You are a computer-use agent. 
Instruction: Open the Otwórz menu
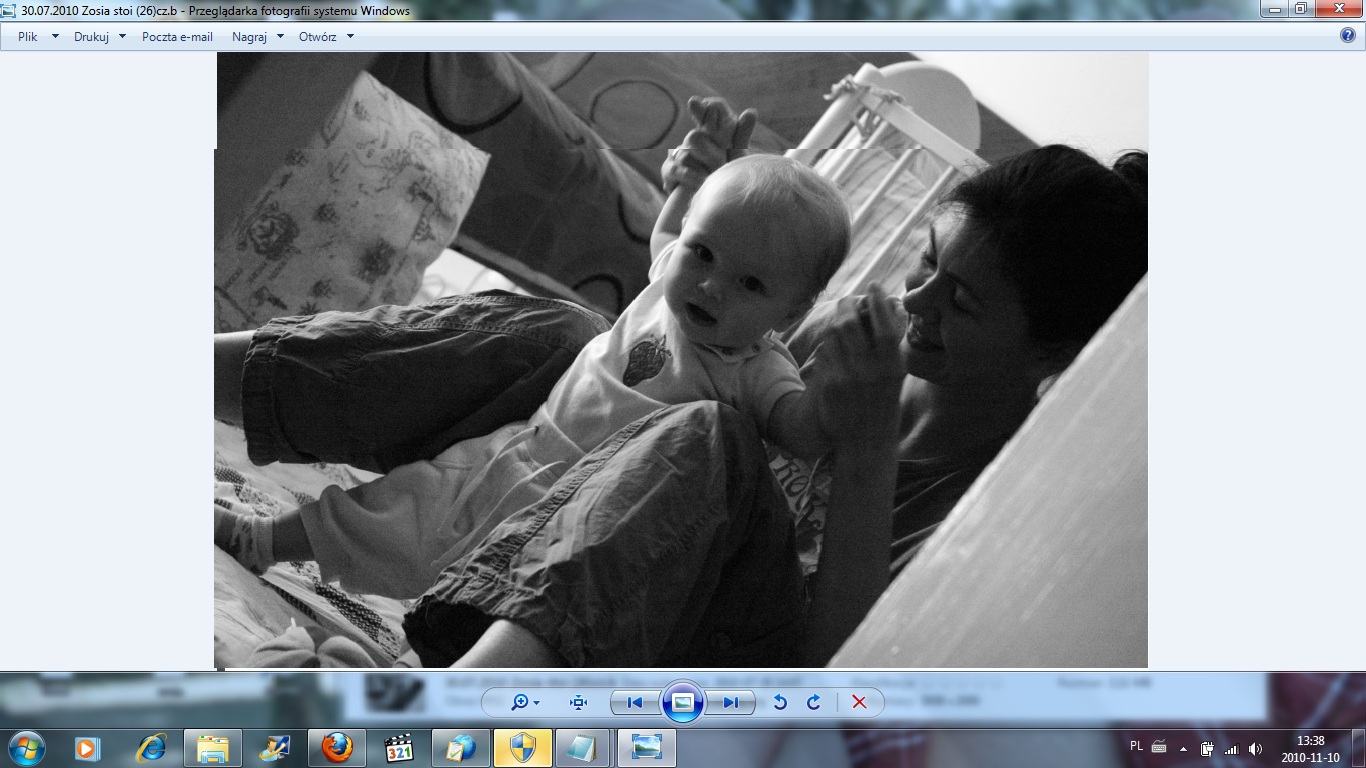click(x=326, y=37)
